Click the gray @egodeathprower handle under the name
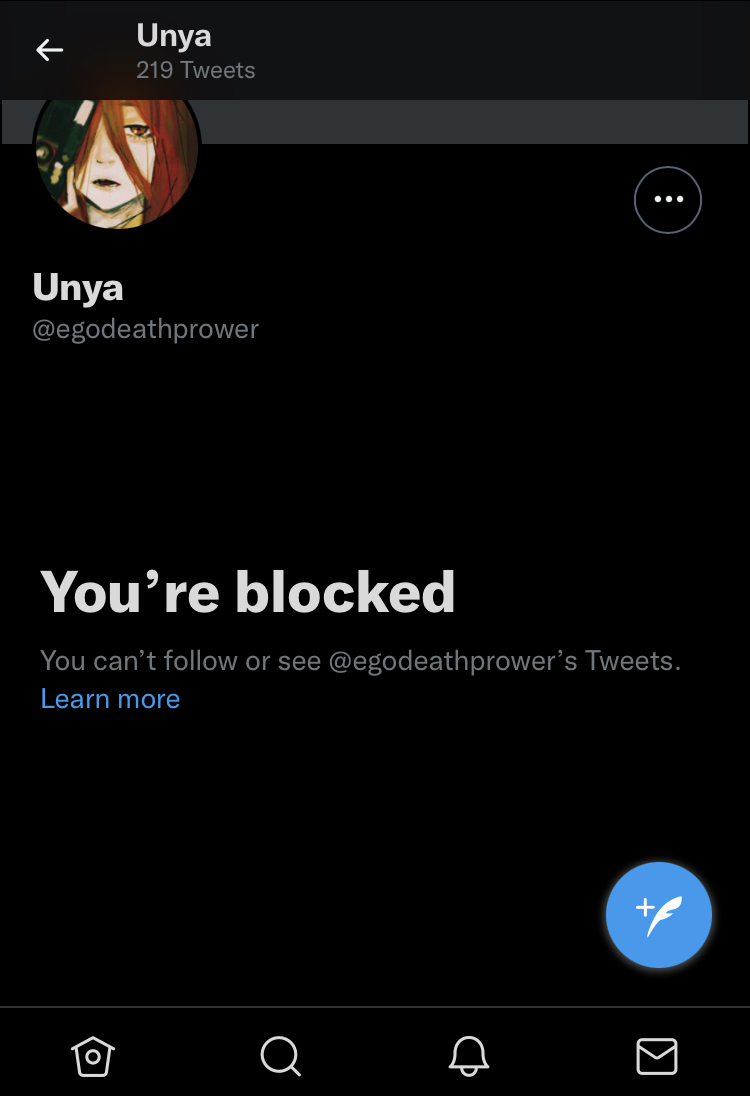Viewport: 750px width, 1096px height. 145,329
